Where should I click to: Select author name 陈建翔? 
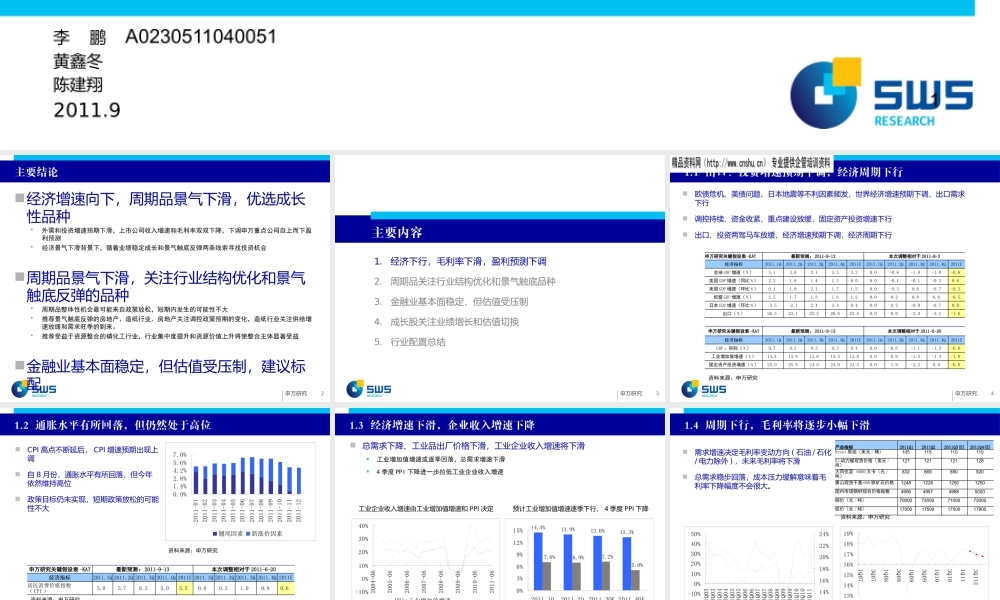click(78, 85)
